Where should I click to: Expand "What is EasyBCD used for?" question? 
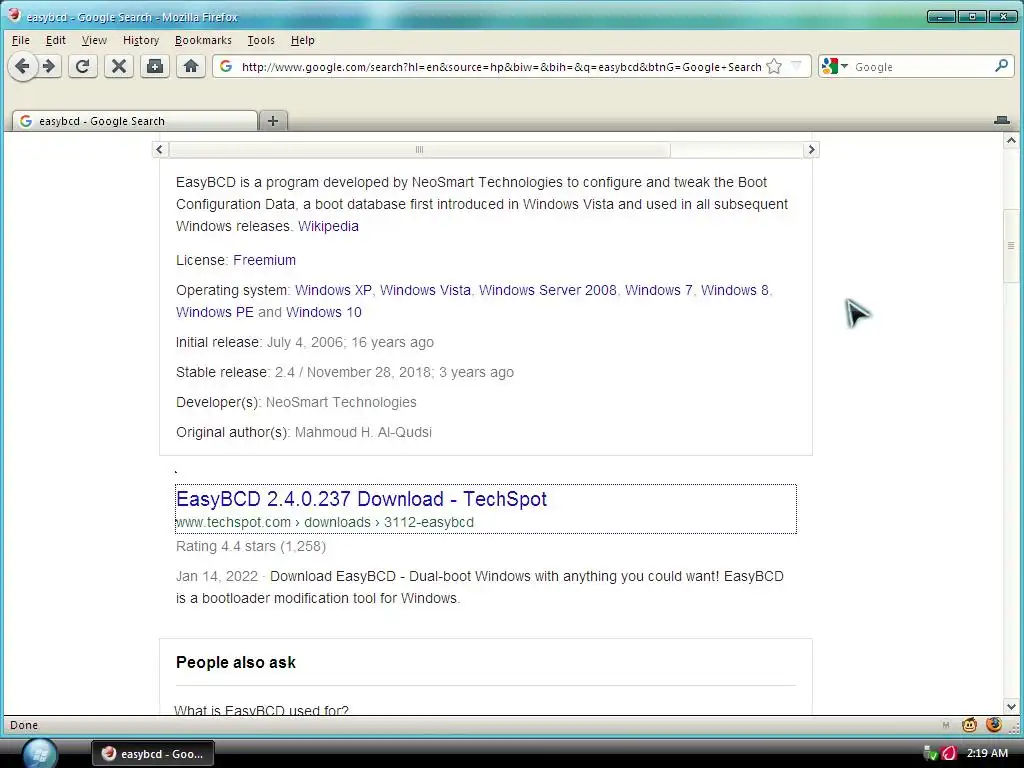click(261, 710)
